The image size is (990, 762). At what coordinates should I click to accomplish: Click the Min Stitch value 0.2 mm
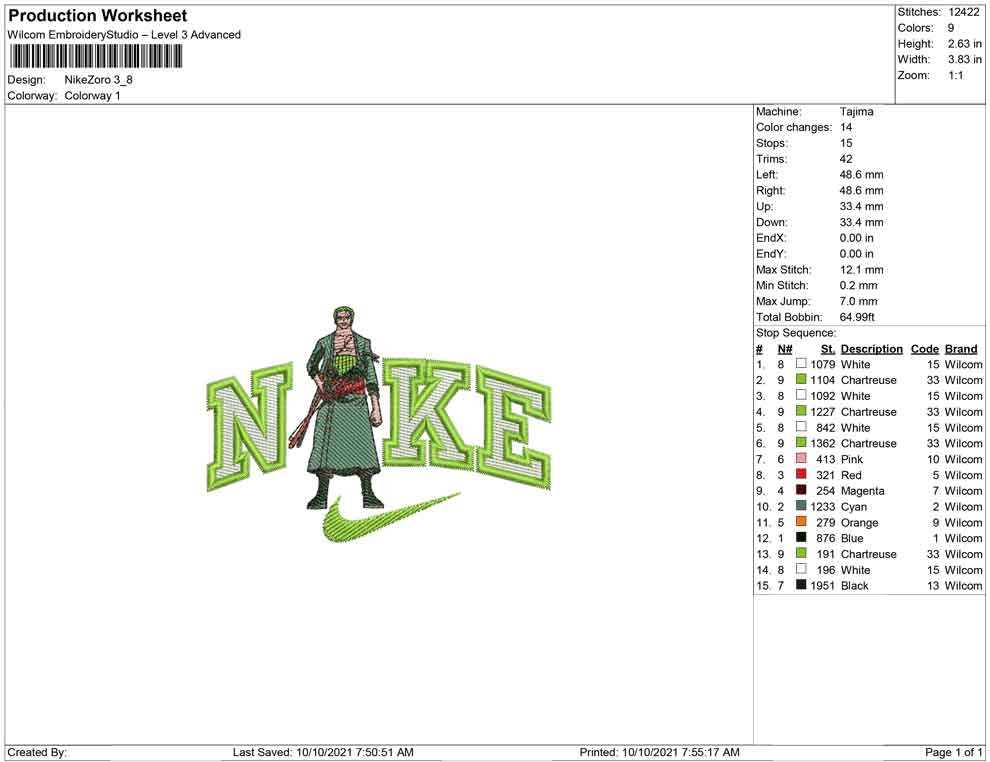point(858,285)
